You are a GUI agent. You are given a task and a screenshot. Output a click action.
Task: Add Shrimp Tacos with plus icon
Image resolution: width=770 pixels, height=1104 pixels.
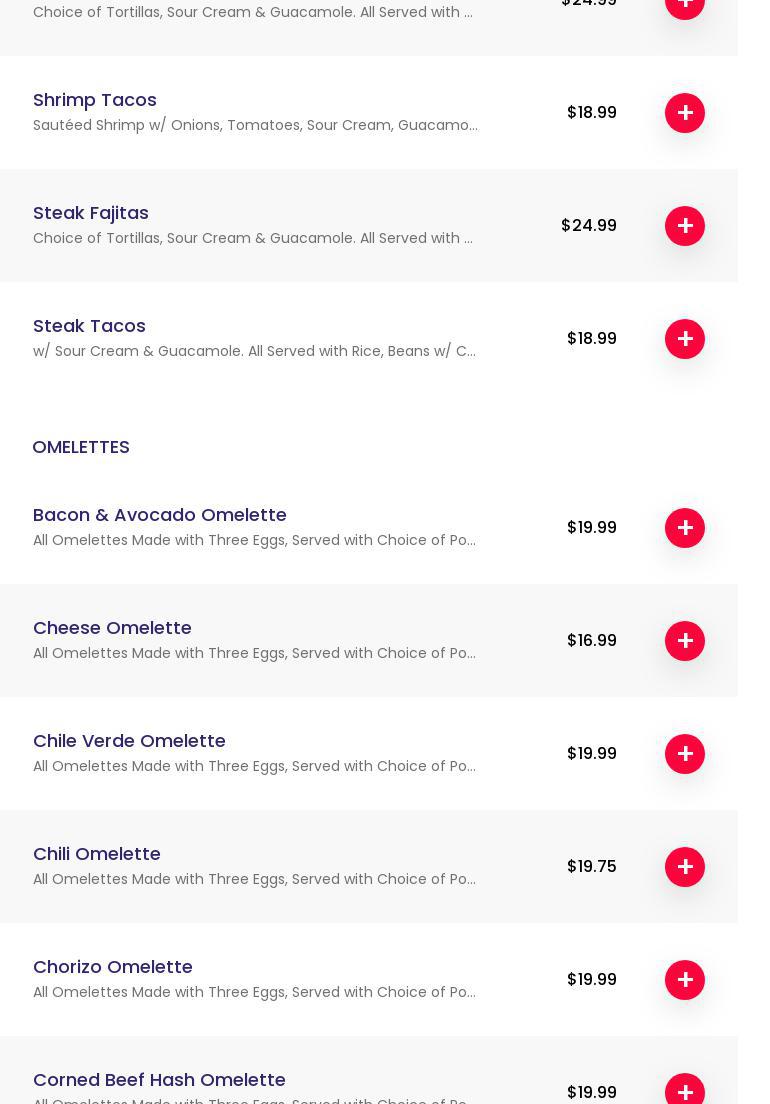click(685, 113)
